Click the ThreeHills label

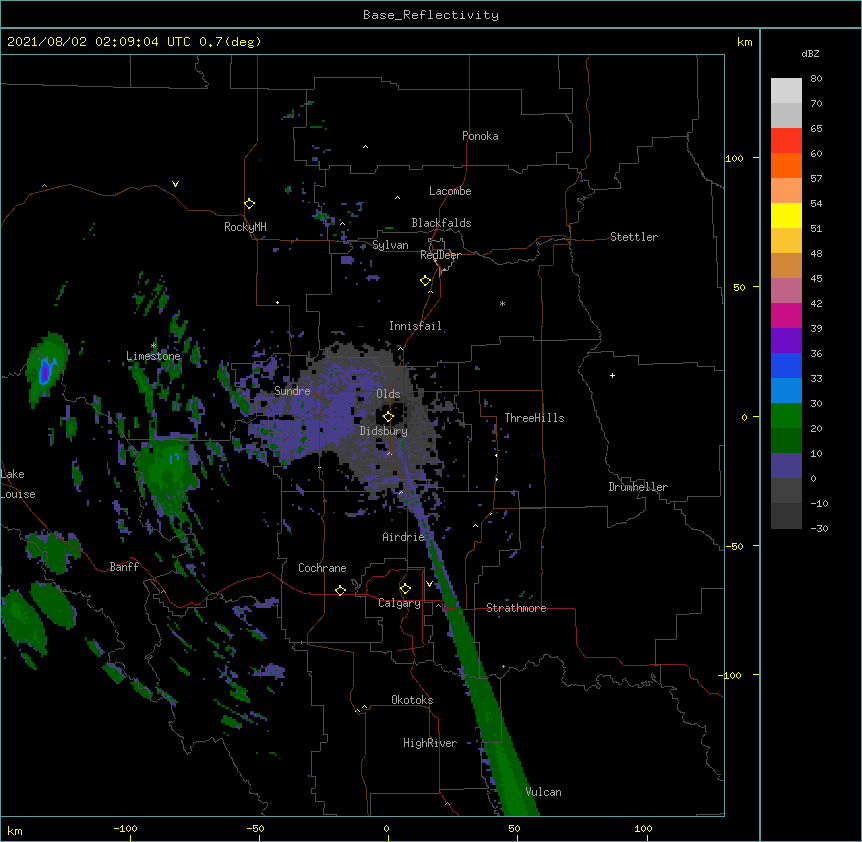click(534, 418)
